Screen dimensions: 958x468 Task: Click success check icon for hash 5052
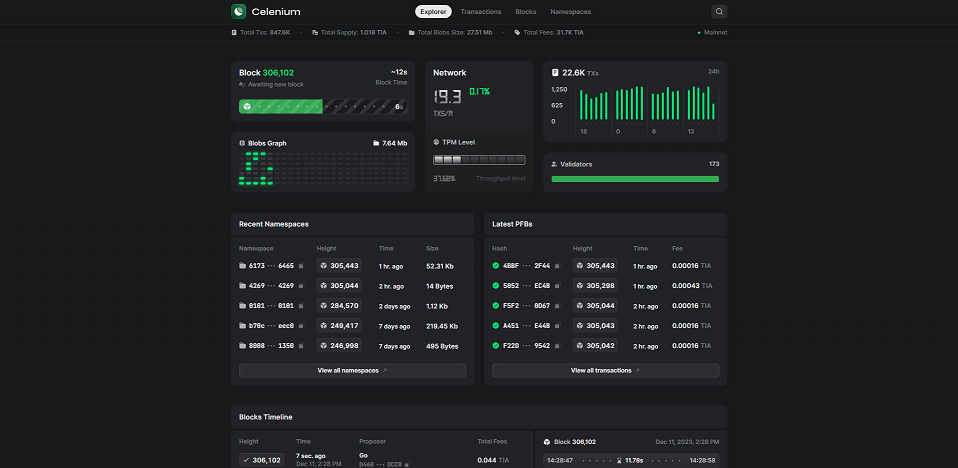(496, 285)
